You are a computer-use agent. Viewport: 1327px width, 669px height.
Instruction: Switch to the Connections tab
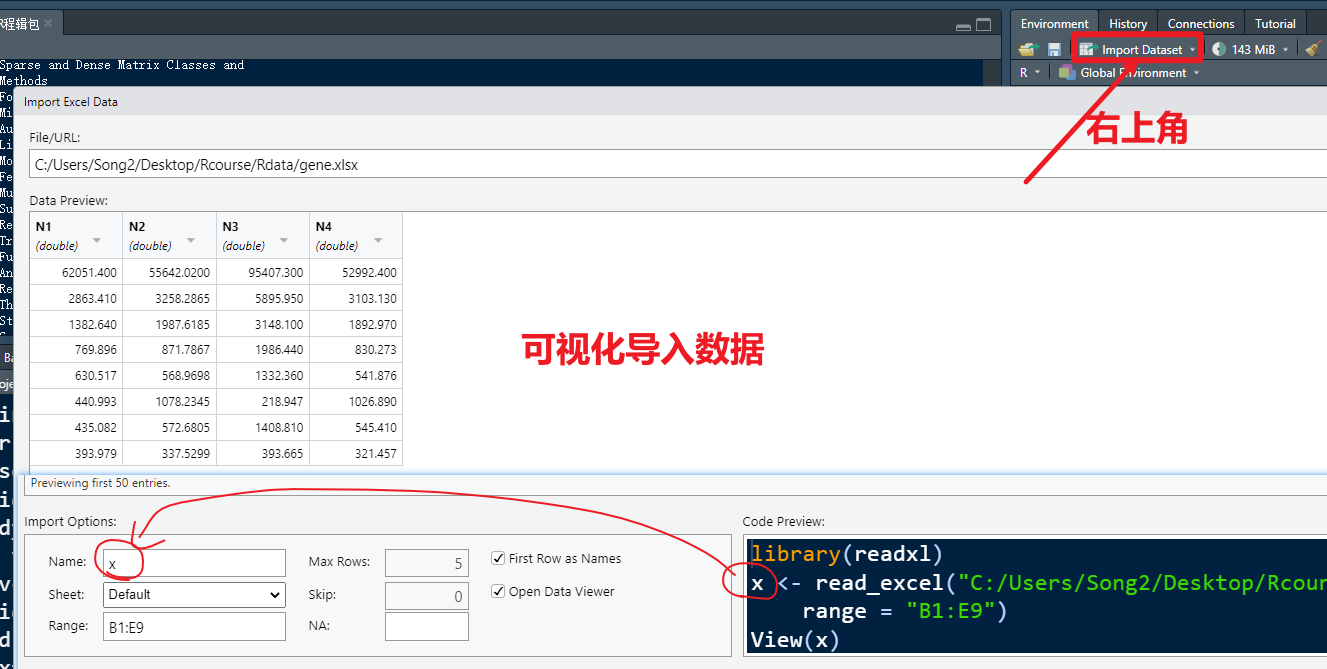pos(1201,24)
